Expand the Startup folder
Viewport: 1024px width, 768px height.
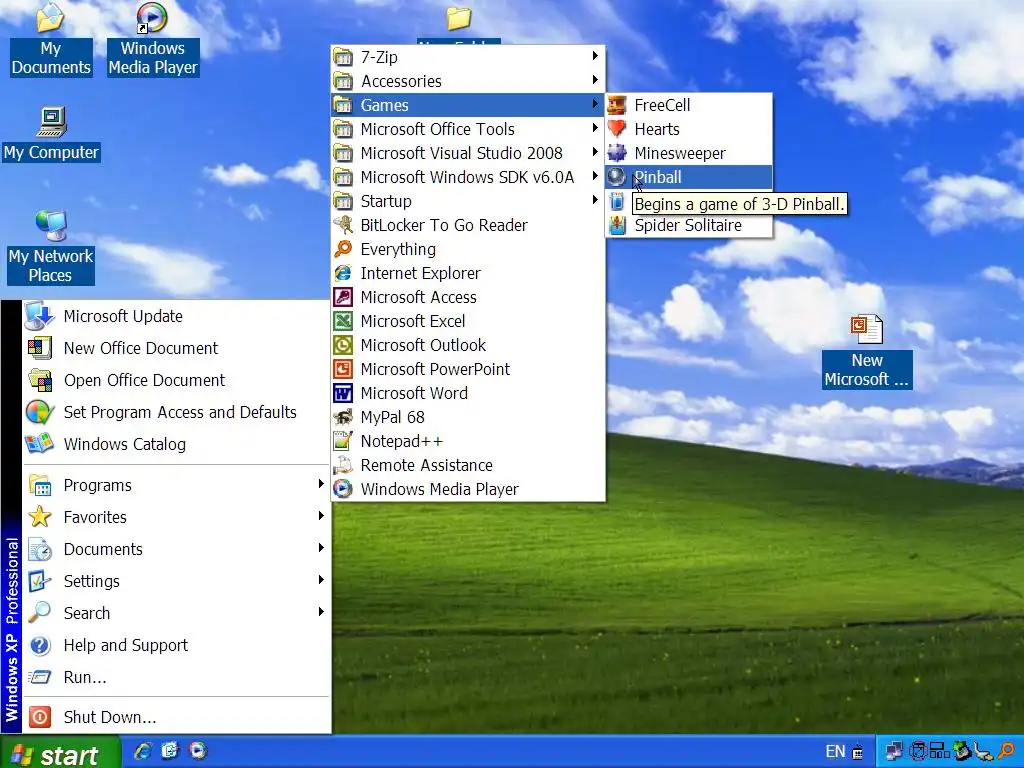tap(468, 201)
